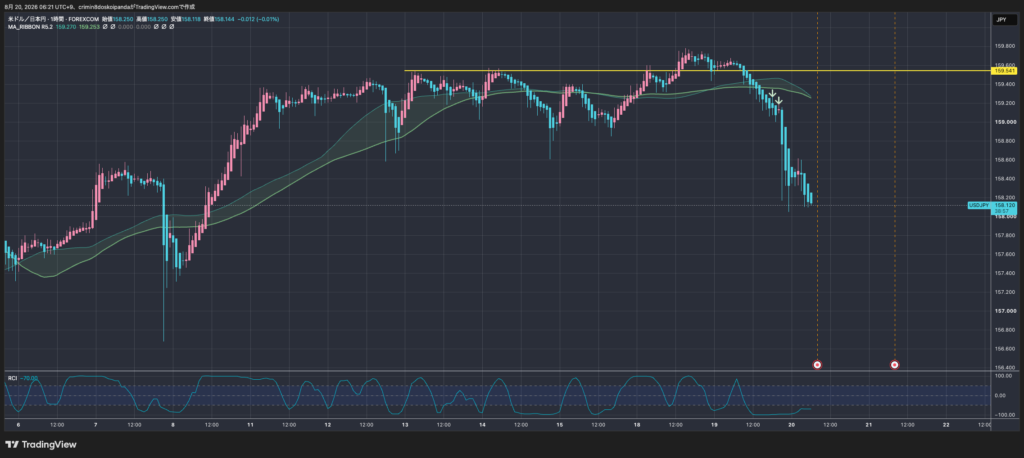1024x458 pixels.
Task: Click the 159.200 price axis label
Action: coord(1004,103)
